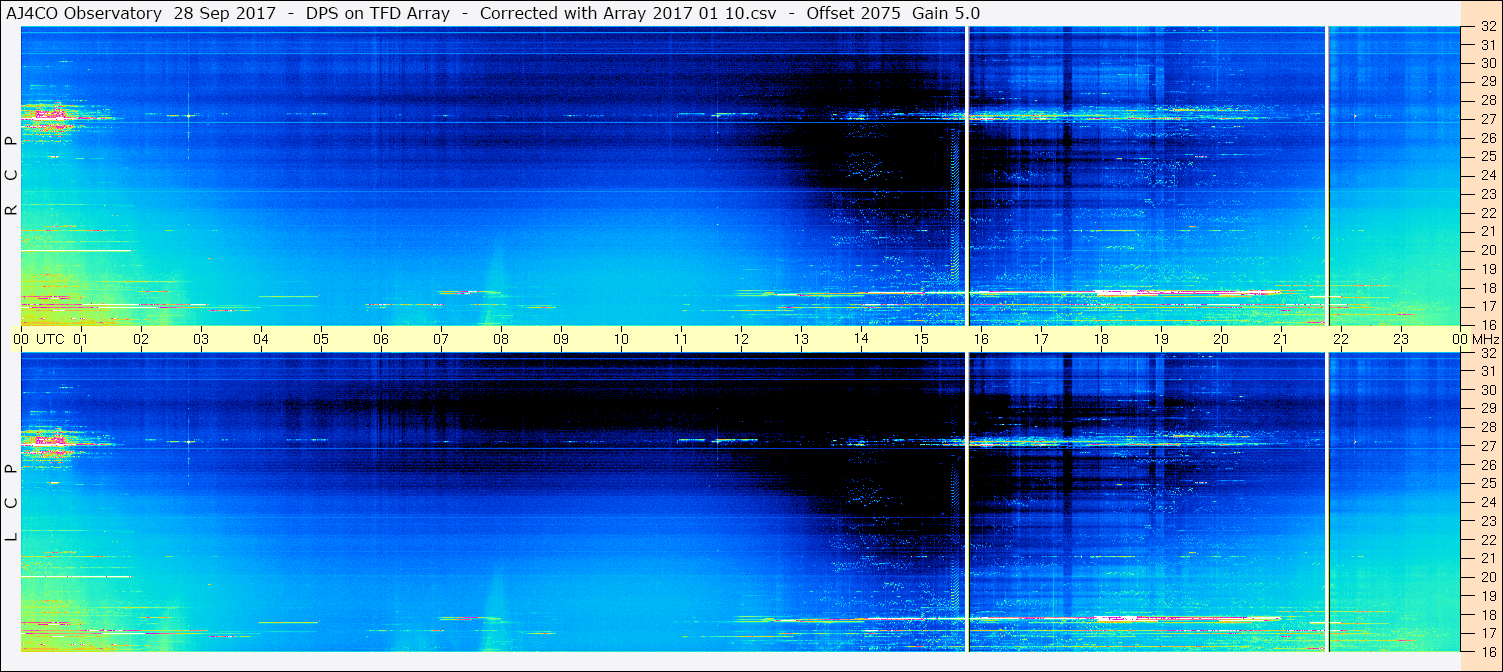Click RCP white vertical marker before hour 16
The height and width of the screenshot is (672, 1503).
pyautogui.click(x=967, y=176)
